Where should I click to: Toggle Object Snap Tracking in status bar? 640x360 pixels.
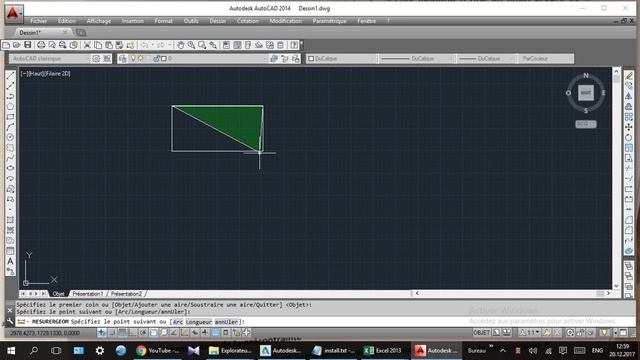coord(174,333)
